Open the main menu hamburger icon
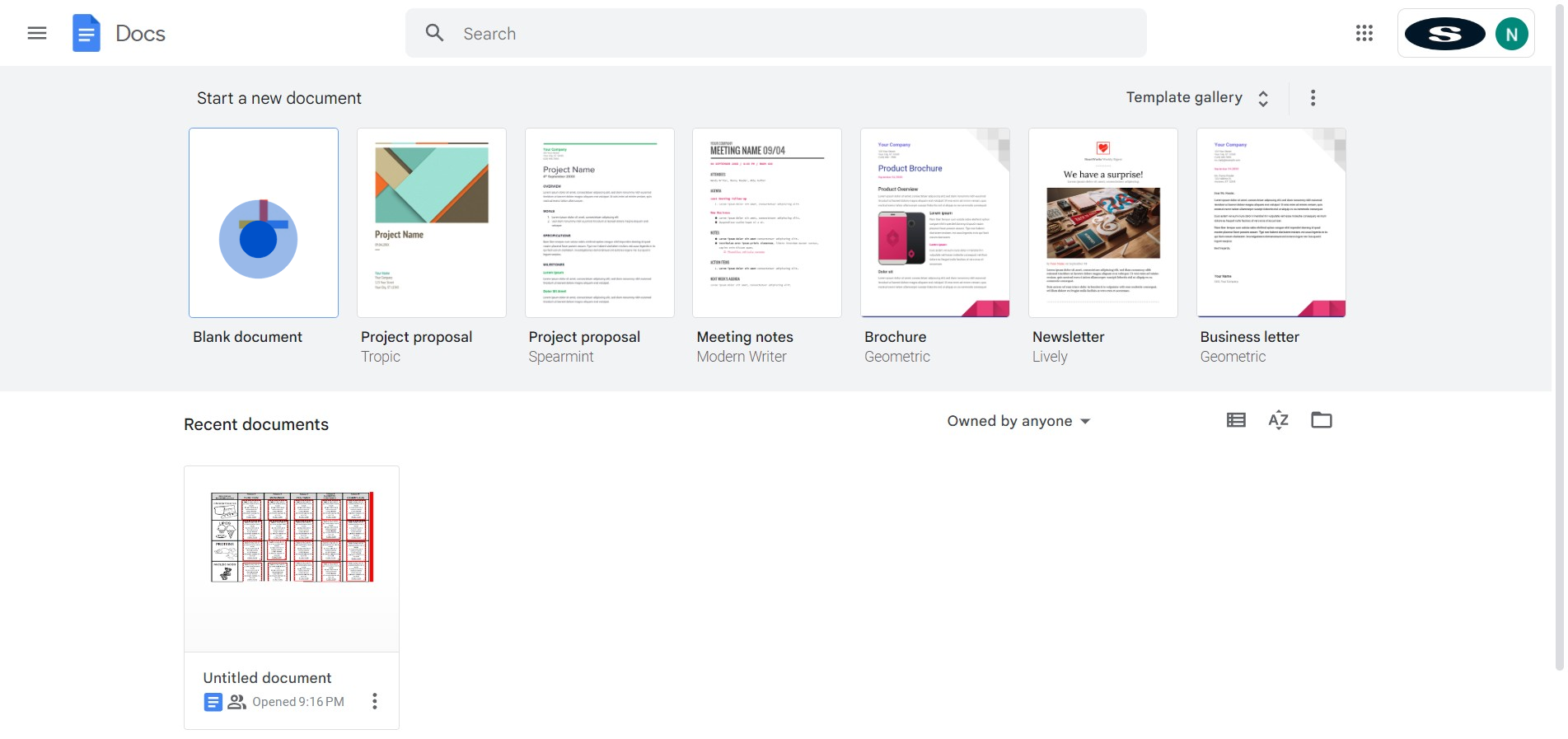Screen dimensions: 1568x739 coord(37,33)
